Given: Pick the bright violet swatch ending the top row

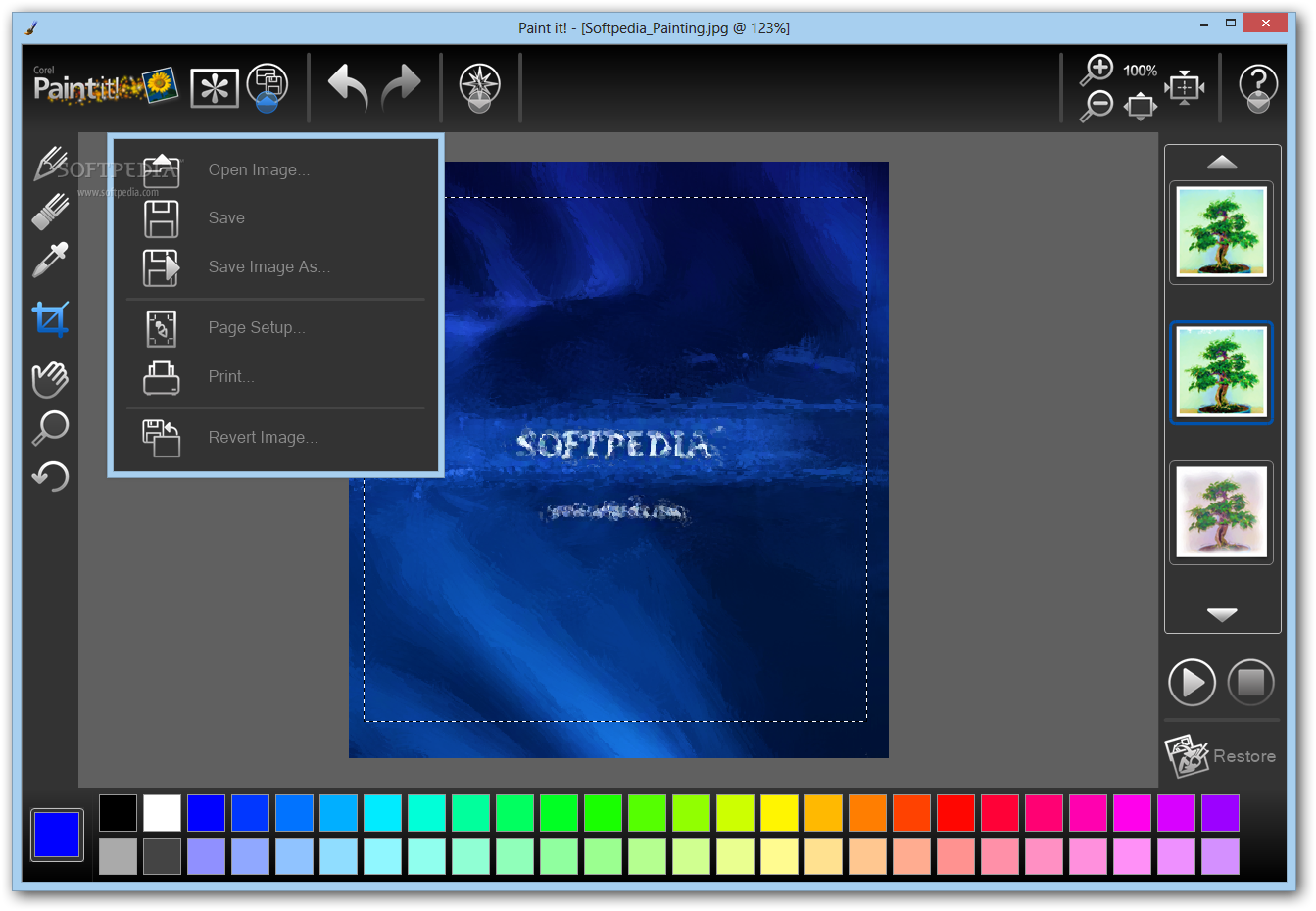Looking at the screenshot, I should (x=1220, y=813).
